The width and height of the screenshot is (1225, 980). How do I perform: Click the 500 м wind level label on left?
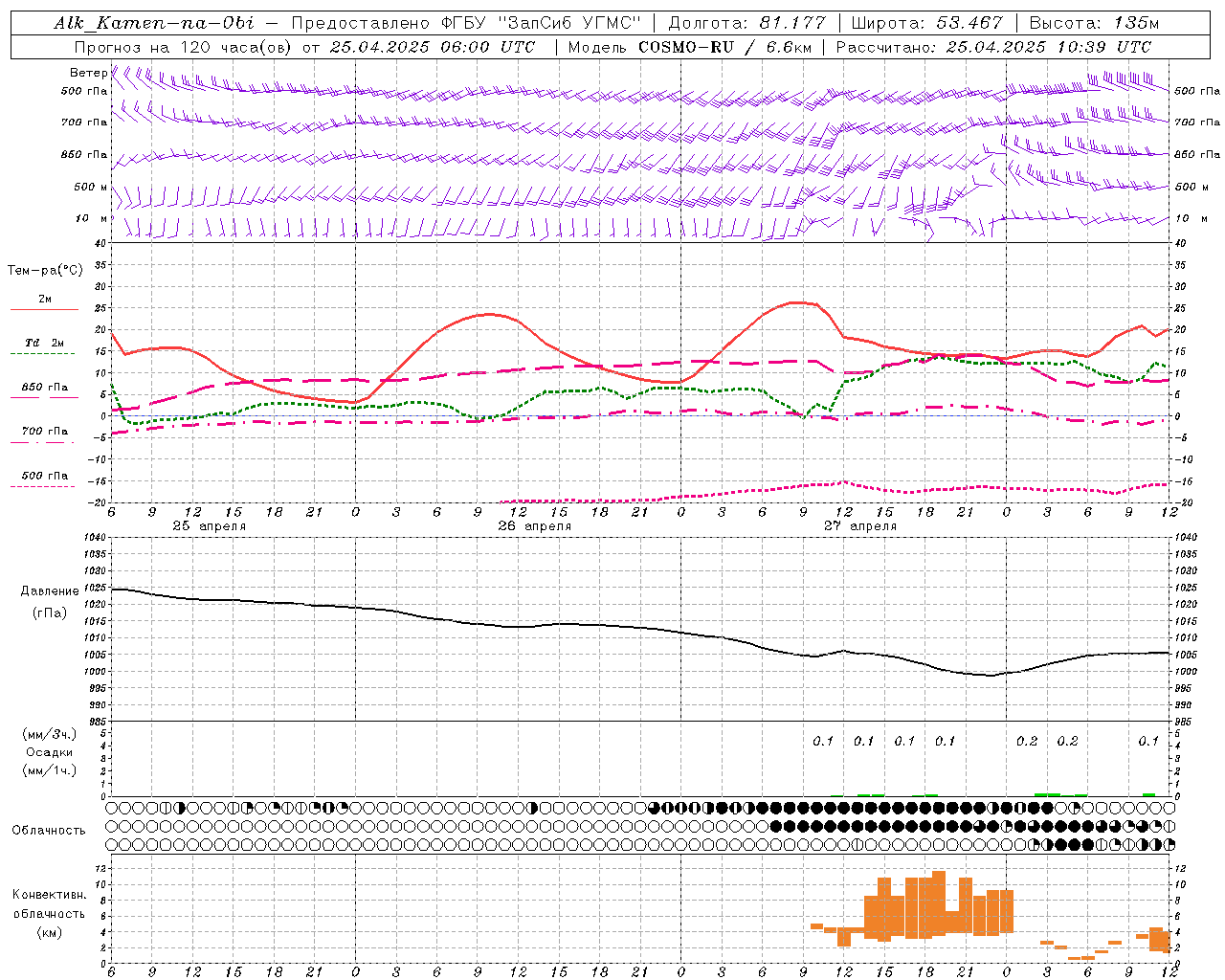[91, 187]
